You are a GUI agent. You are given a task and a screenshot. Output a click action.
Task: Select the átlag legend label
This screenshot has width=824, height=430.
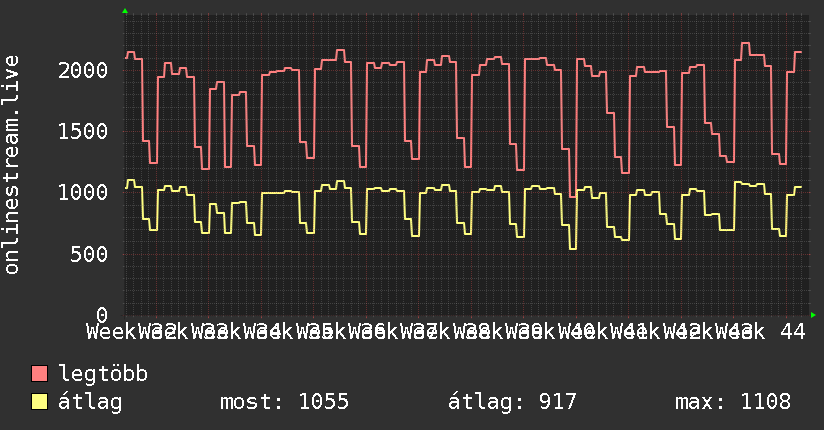tap(90, 402)
